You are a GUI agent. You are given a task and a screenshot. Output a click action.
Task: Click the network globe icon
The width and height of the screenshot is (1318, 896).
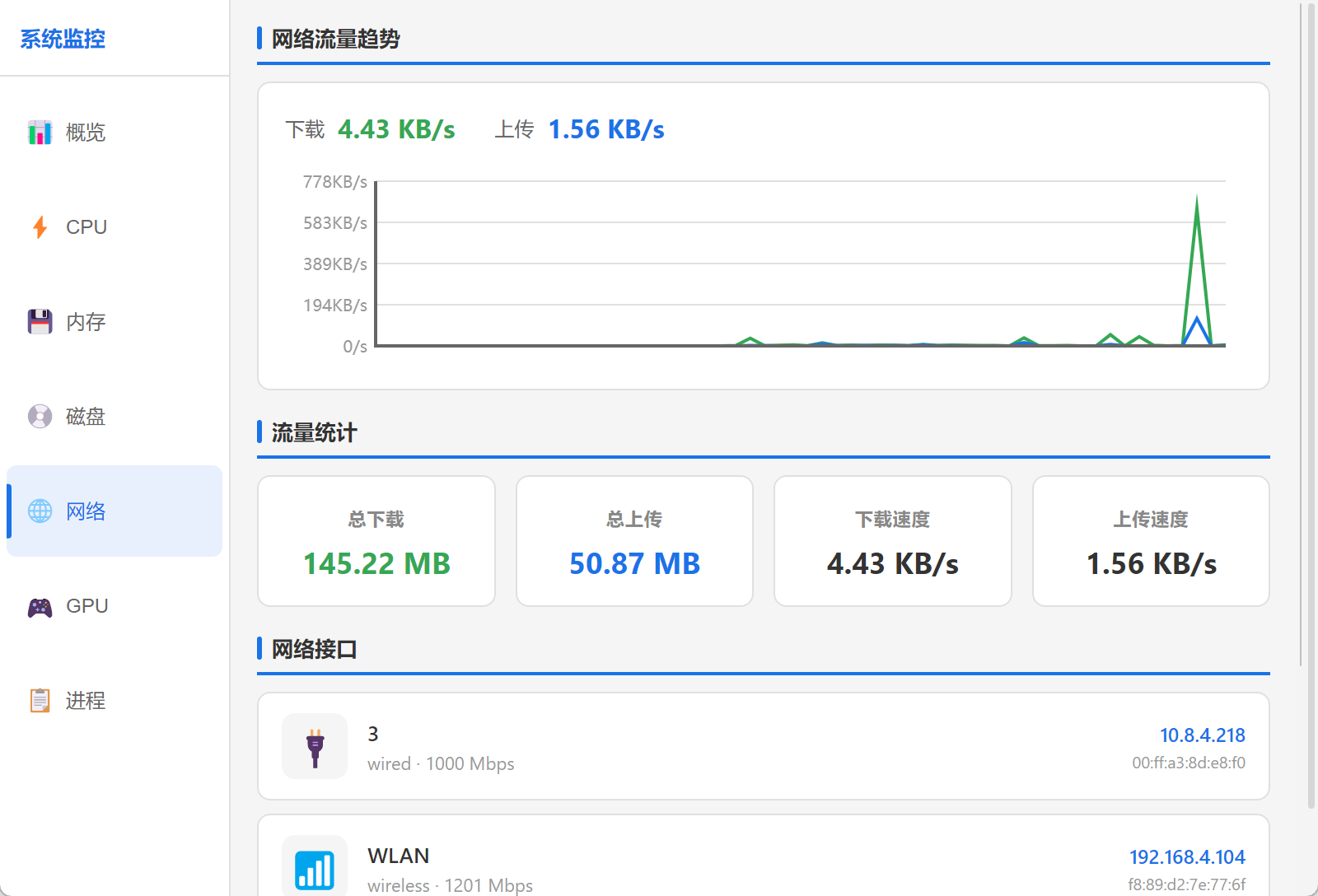point(40,511)
